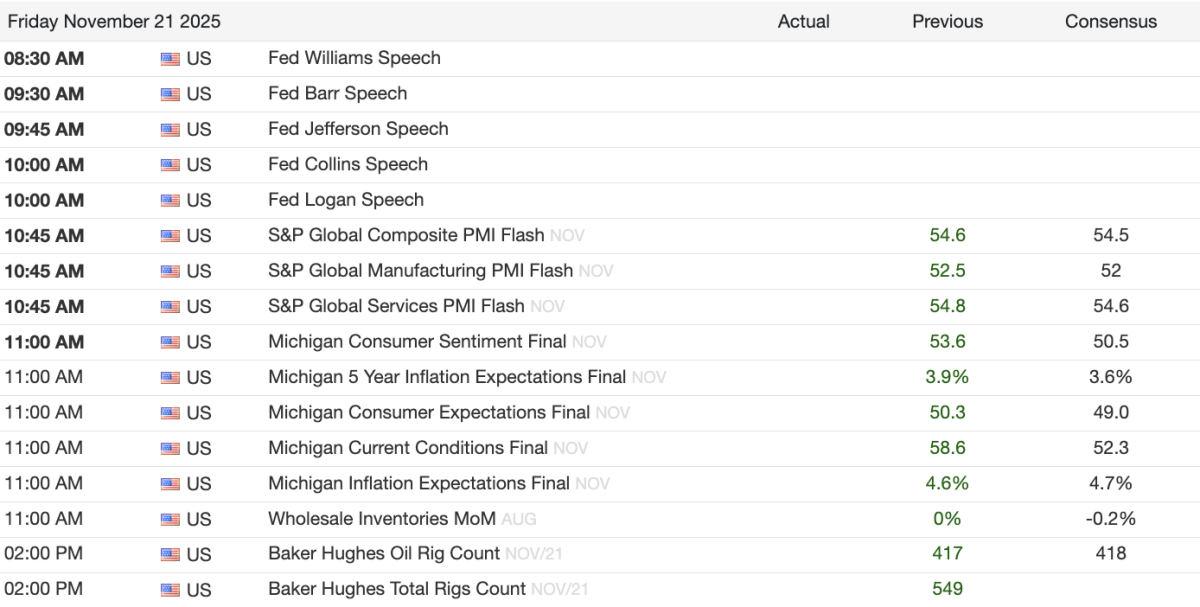This screenshot has height=607, width=1200.
Task: Click the Consensus column header
Action: [x=1111, y=21]
